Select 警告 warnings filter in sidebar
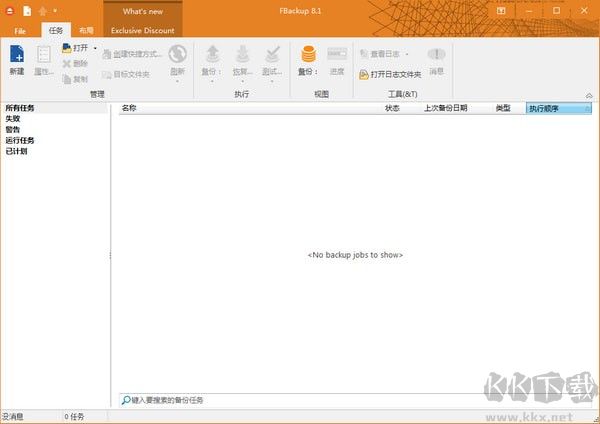The image size is (600, 424). pyautogui.click(x=13, y=130)
